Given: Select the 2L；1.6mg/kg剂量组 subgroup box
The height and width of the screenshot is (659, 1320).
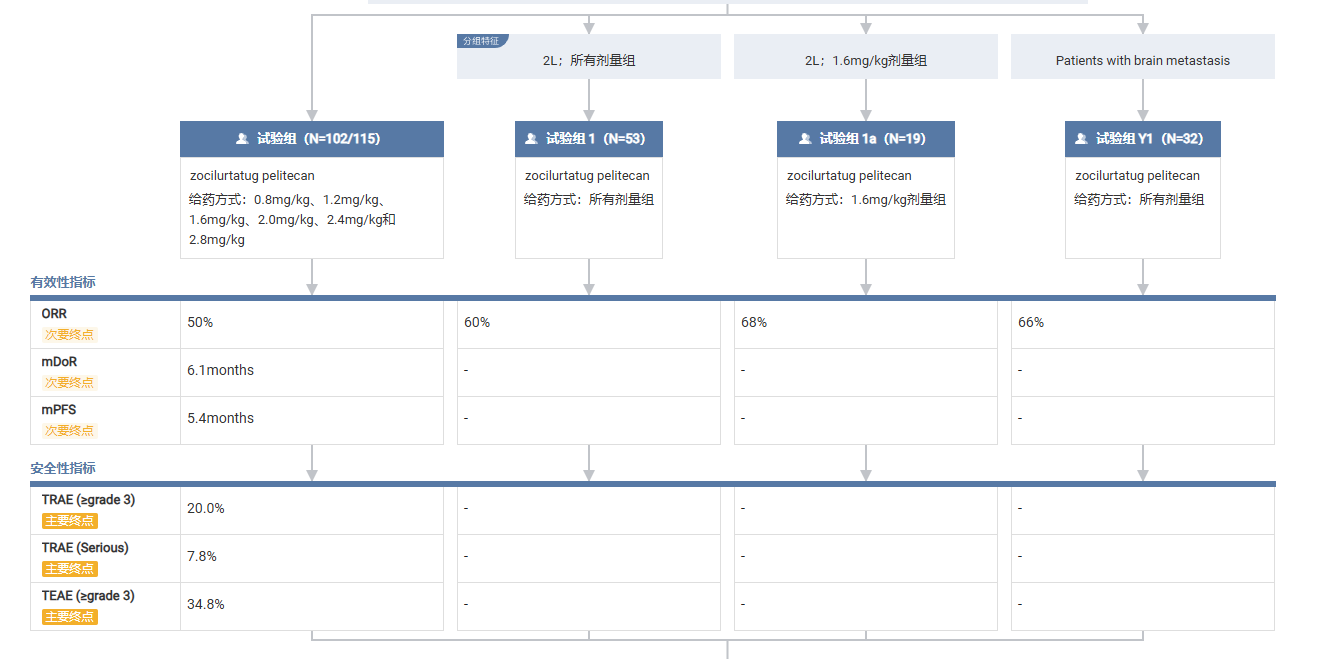Looking at the screenshot, I should (x=865, y=60).
